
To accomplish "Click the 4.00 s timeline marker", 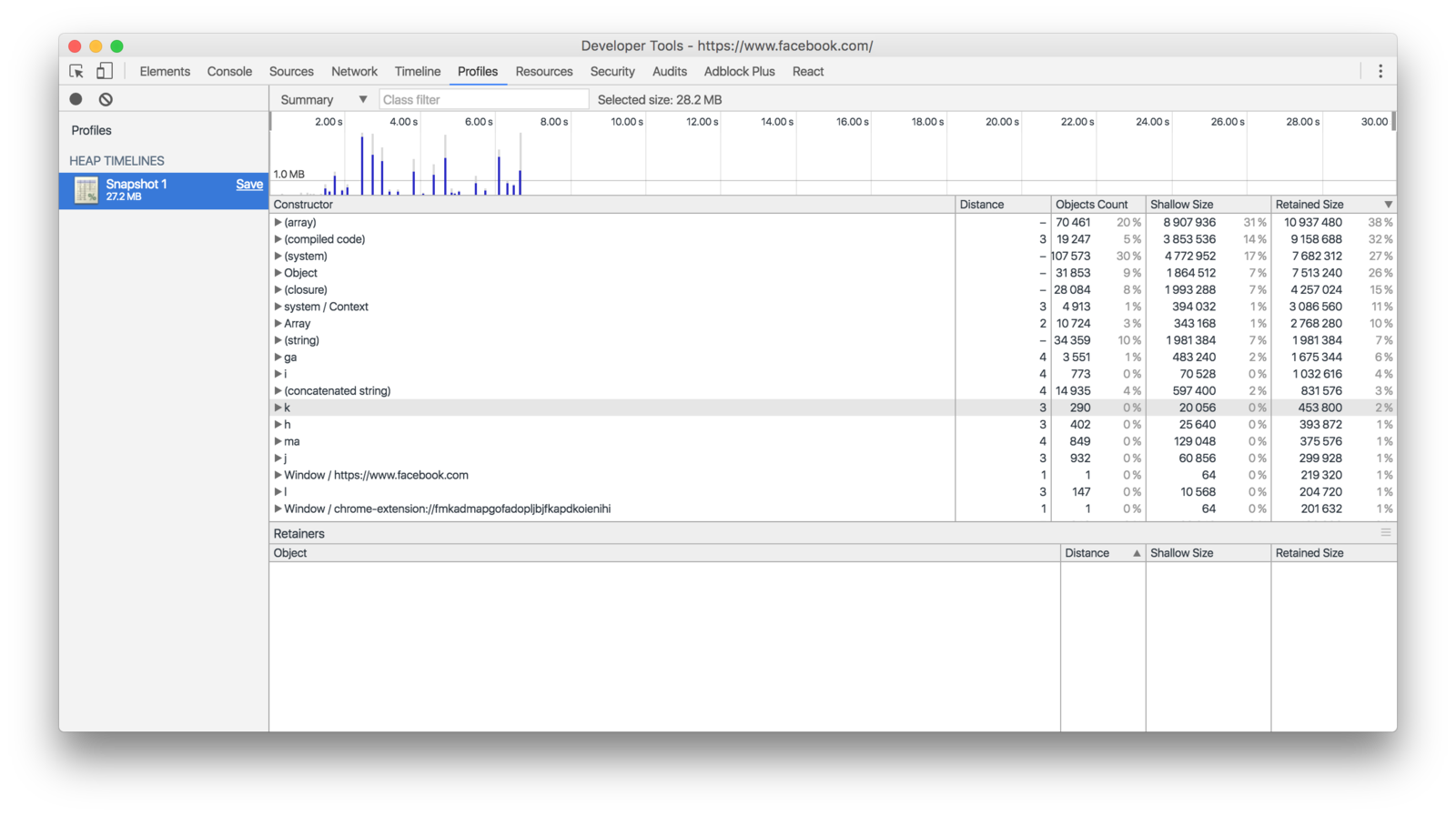I will coord(403,122).
